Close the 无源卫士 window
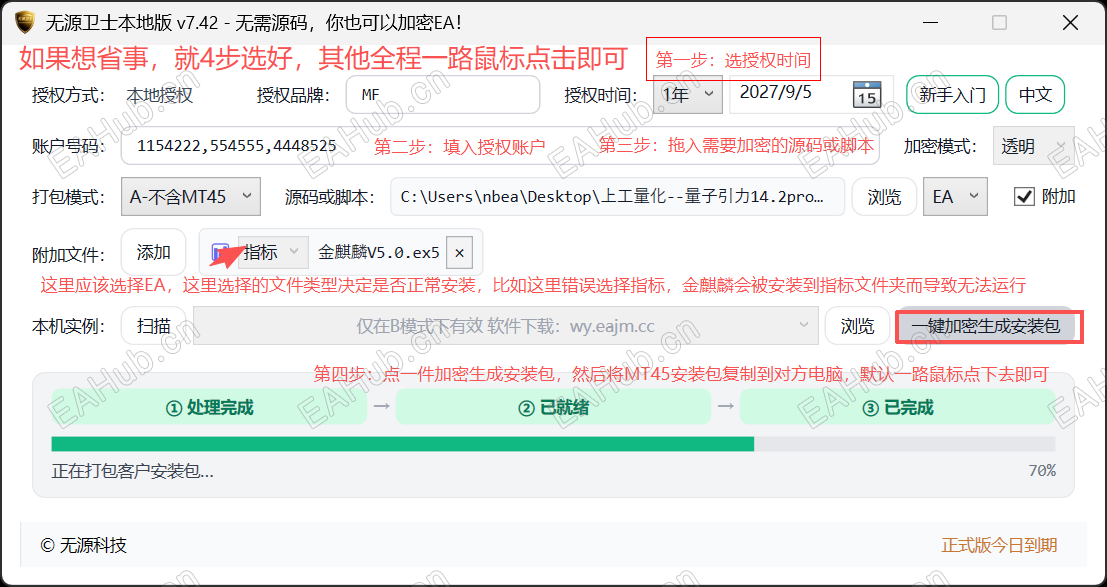This screenshot has height=587, width=1107. [x=1070, y=23]
